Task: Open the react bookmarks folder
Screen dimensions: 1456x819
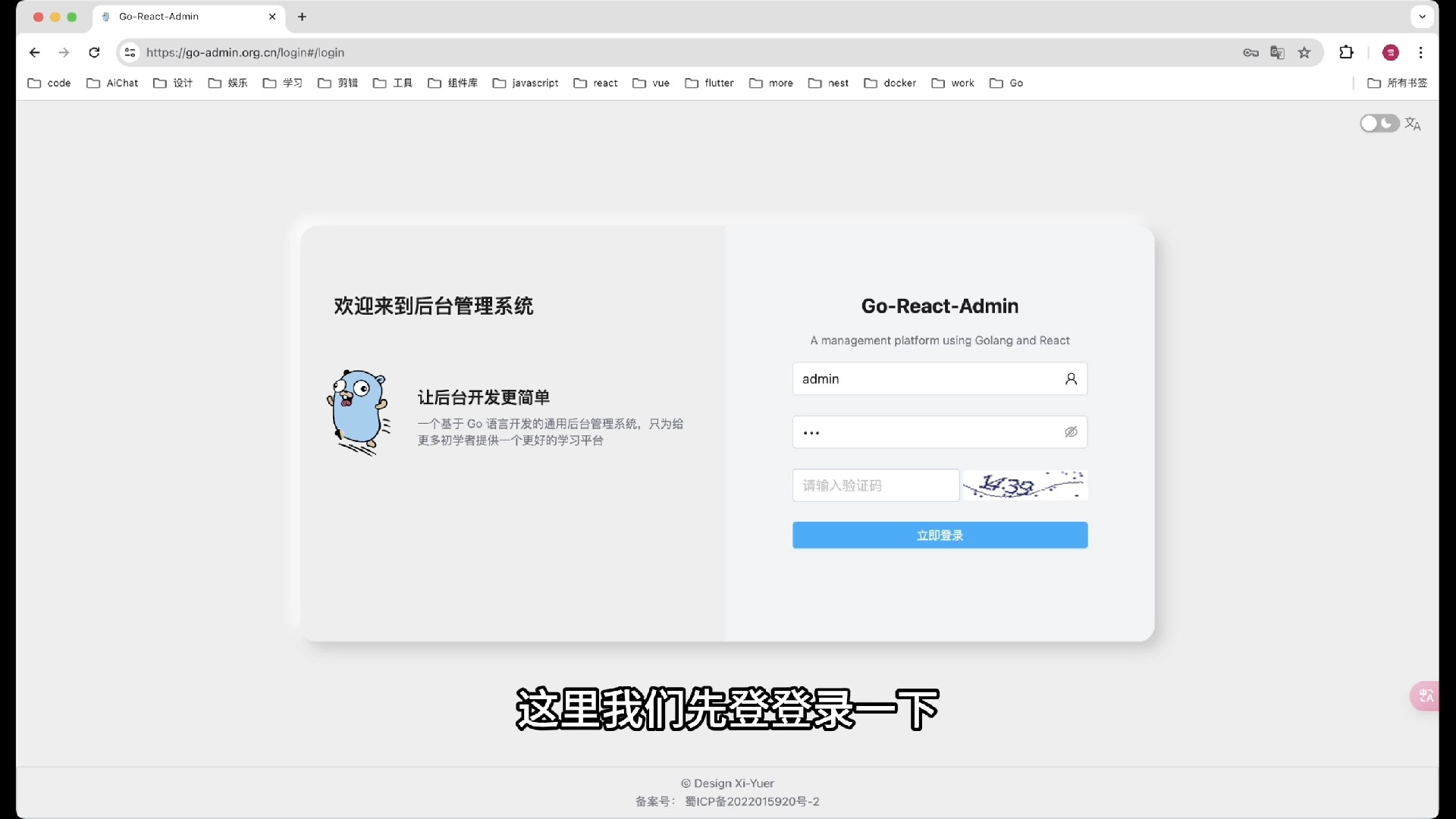Action: point(595,83)
